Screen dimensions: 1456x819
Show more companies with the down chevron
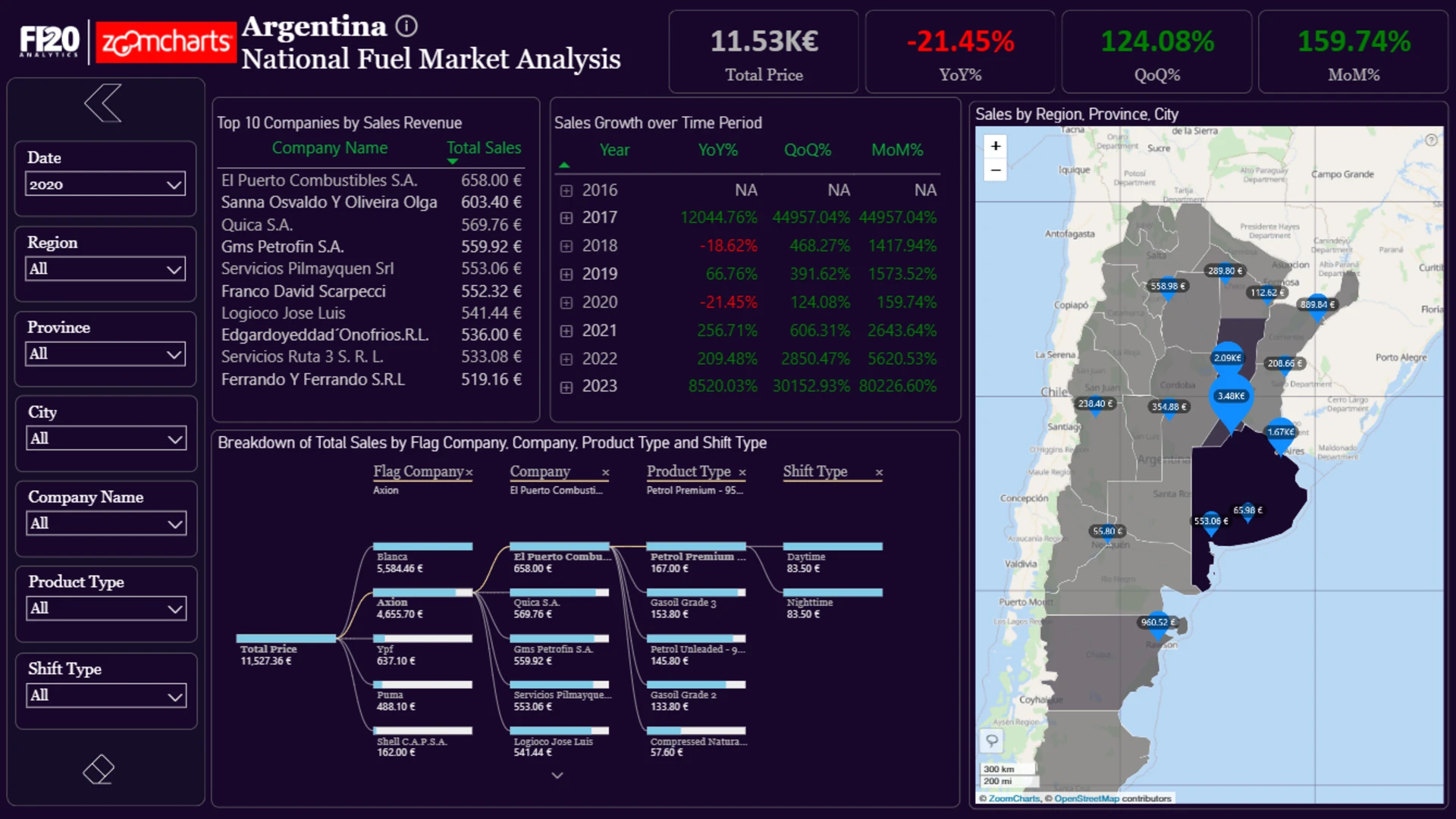pos(557,775)
